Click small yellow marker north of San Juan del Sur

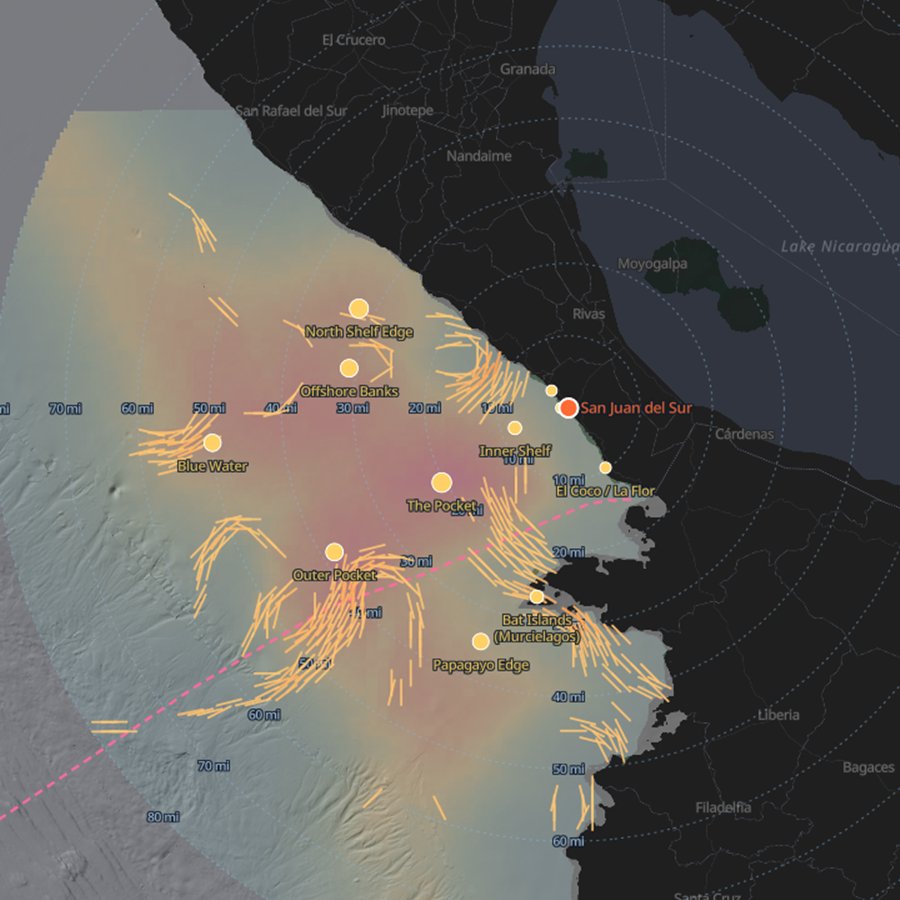pos(551,390)
